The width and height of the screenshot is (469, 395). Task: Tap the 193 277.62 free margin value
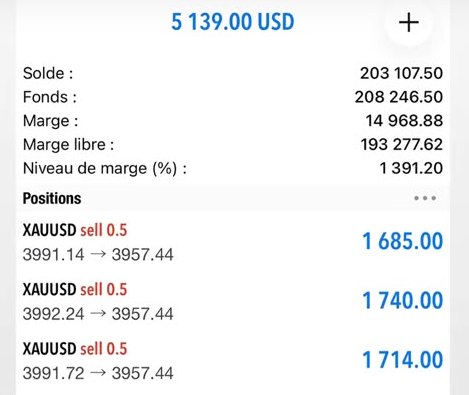click(x=402, y=144)
